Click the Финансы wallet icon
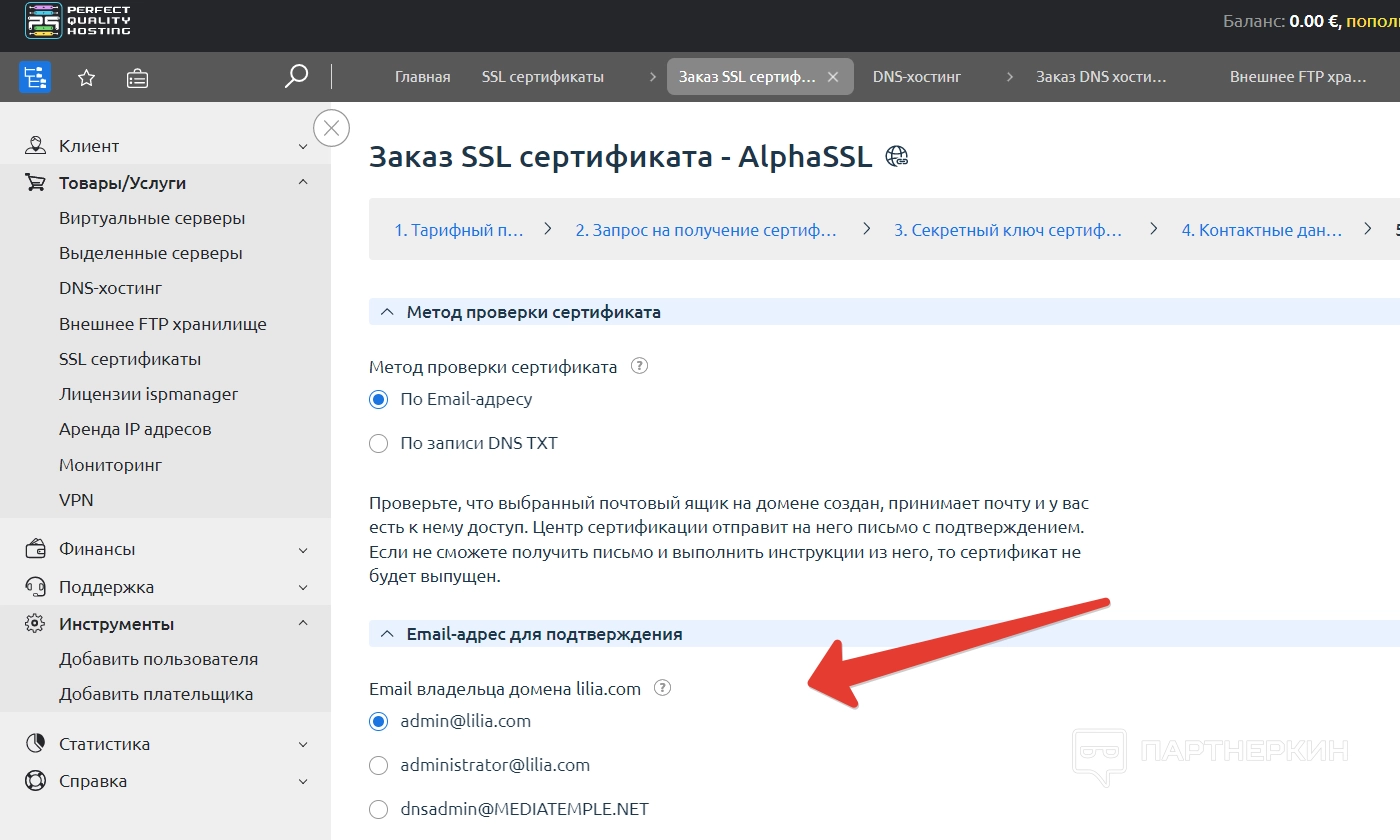 [x=35, y=549]
